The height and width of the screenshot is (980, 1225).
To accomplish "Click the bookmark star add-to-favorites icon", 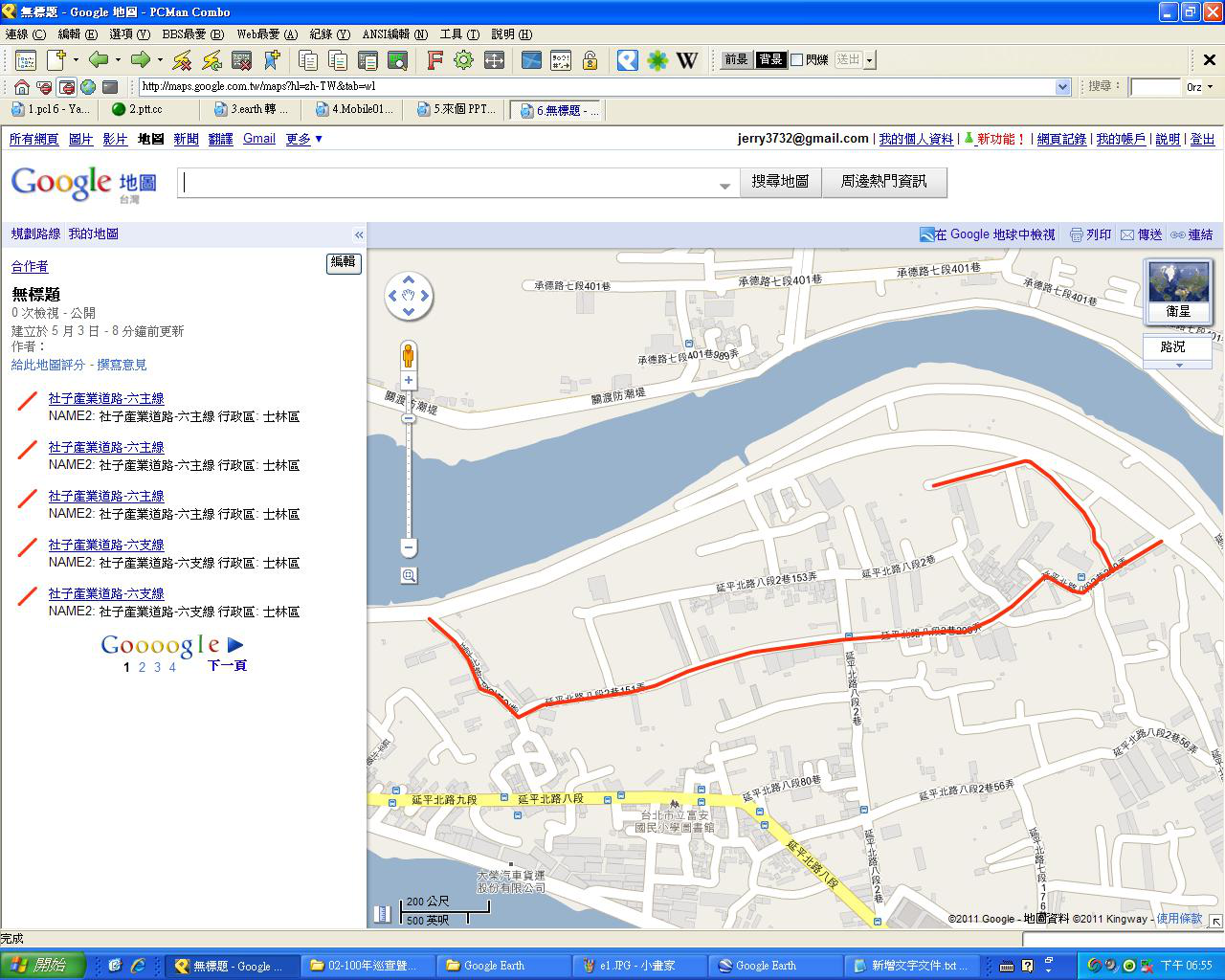I will [272, 60].
